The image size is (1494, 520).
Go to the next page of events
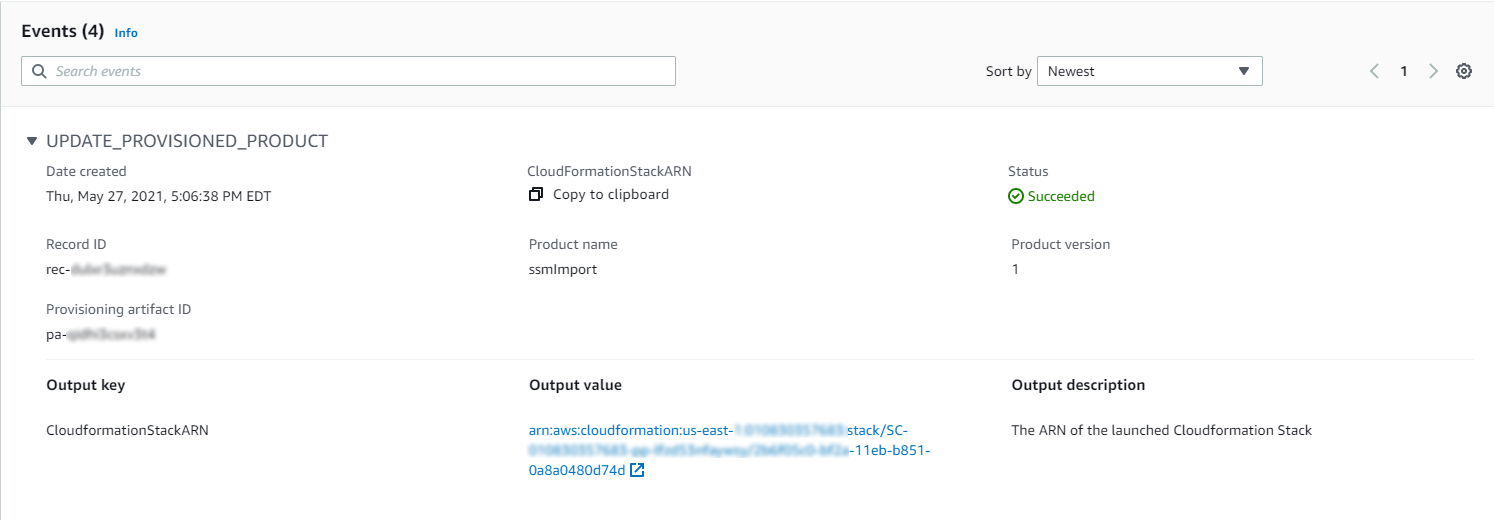[x=1433, y=71]
